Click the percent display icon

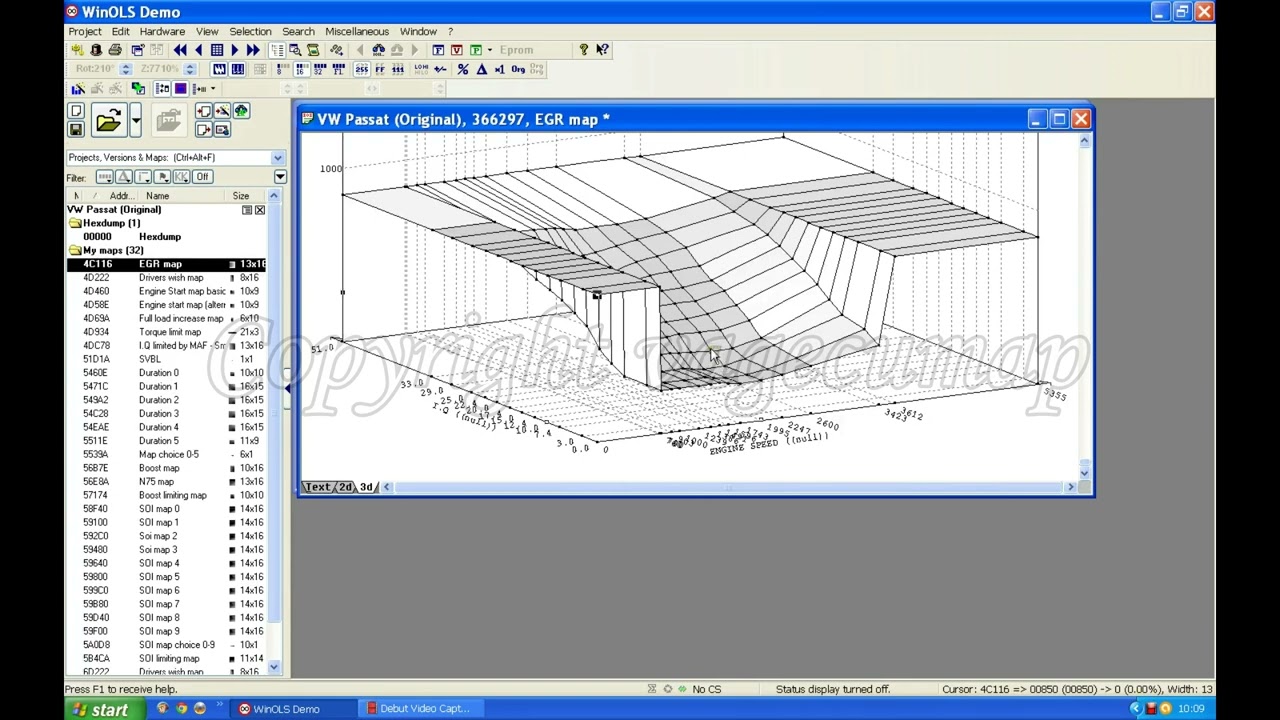tap(463, 69)
